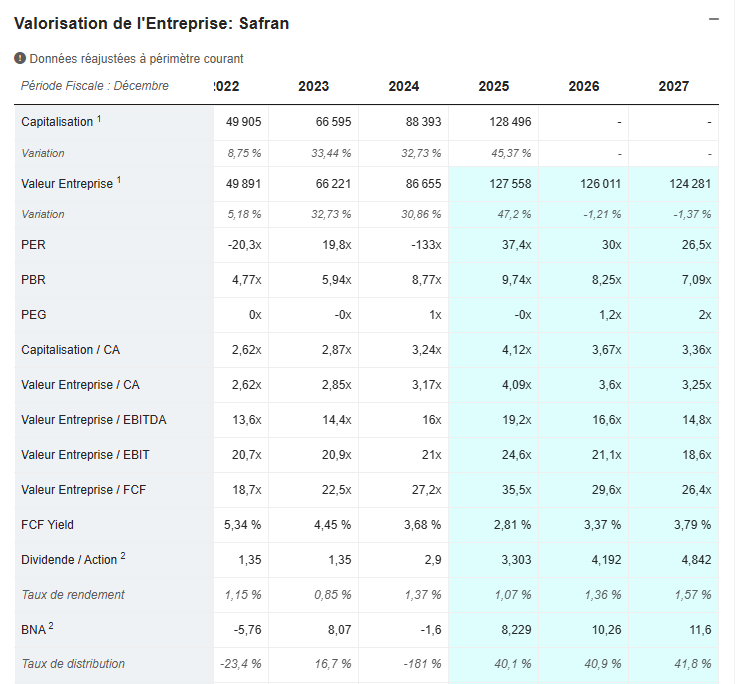Image resolution: width=735 pixels, height=684 pixels.
Task: Click the Dividende / Action row label
Action: coord(69,560)
